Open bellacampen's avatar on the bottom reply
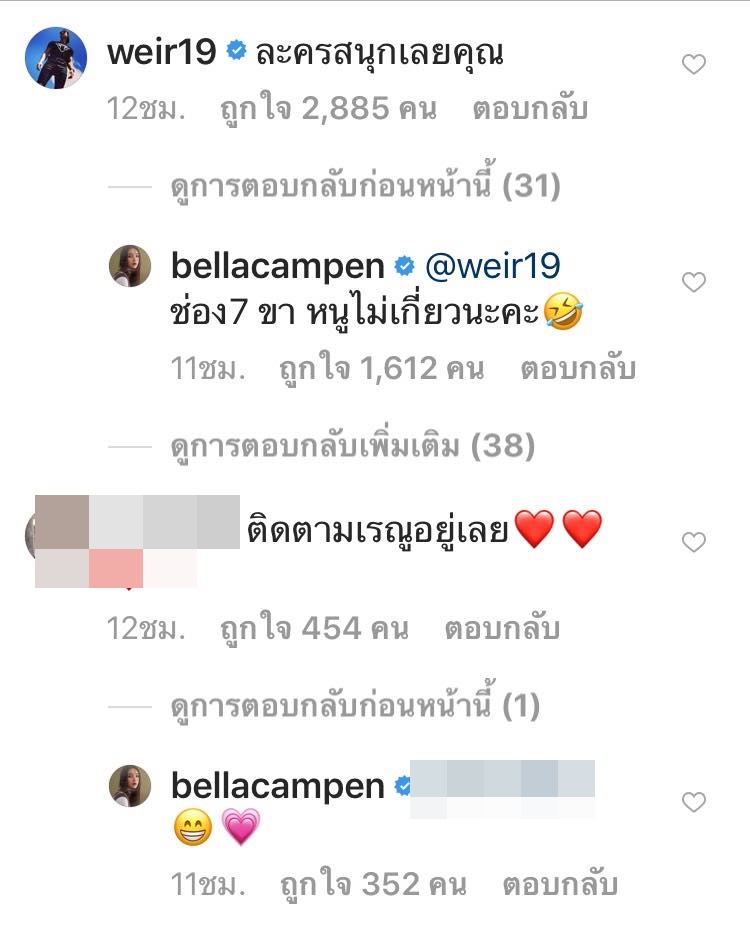 (130, 786)
